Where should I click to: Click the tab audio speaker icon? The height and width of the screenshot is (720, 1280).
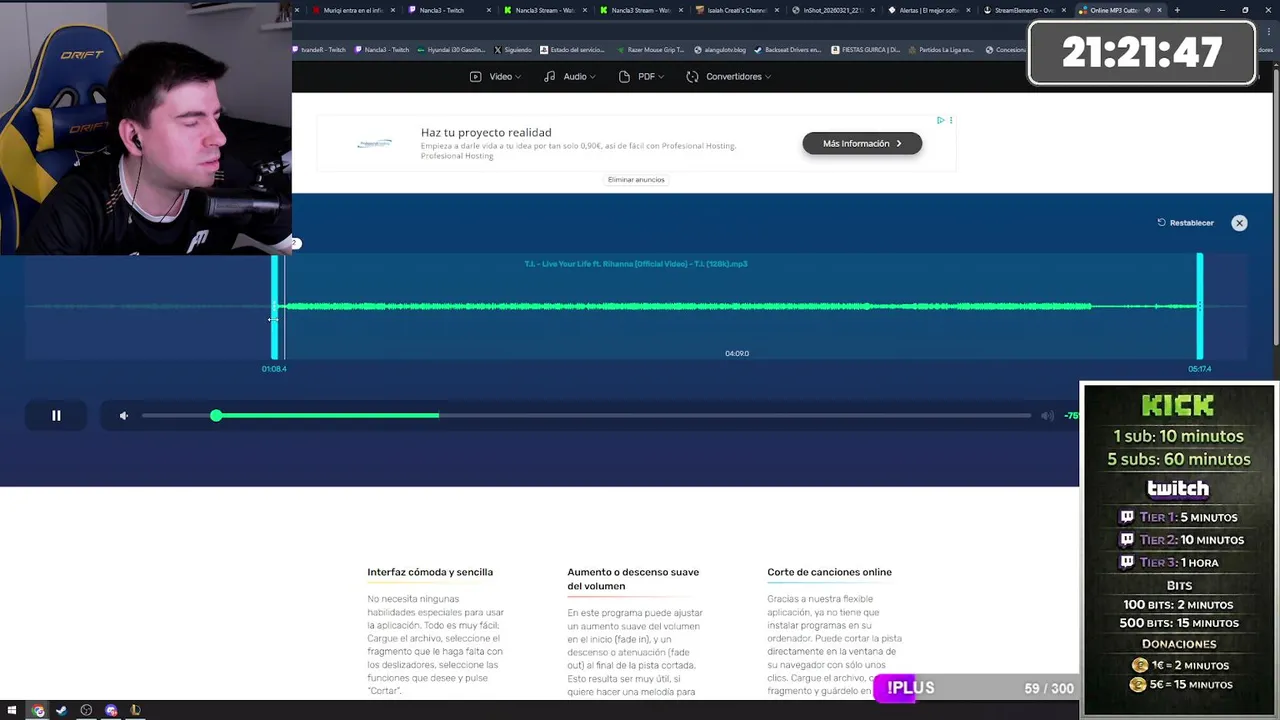1147,10
